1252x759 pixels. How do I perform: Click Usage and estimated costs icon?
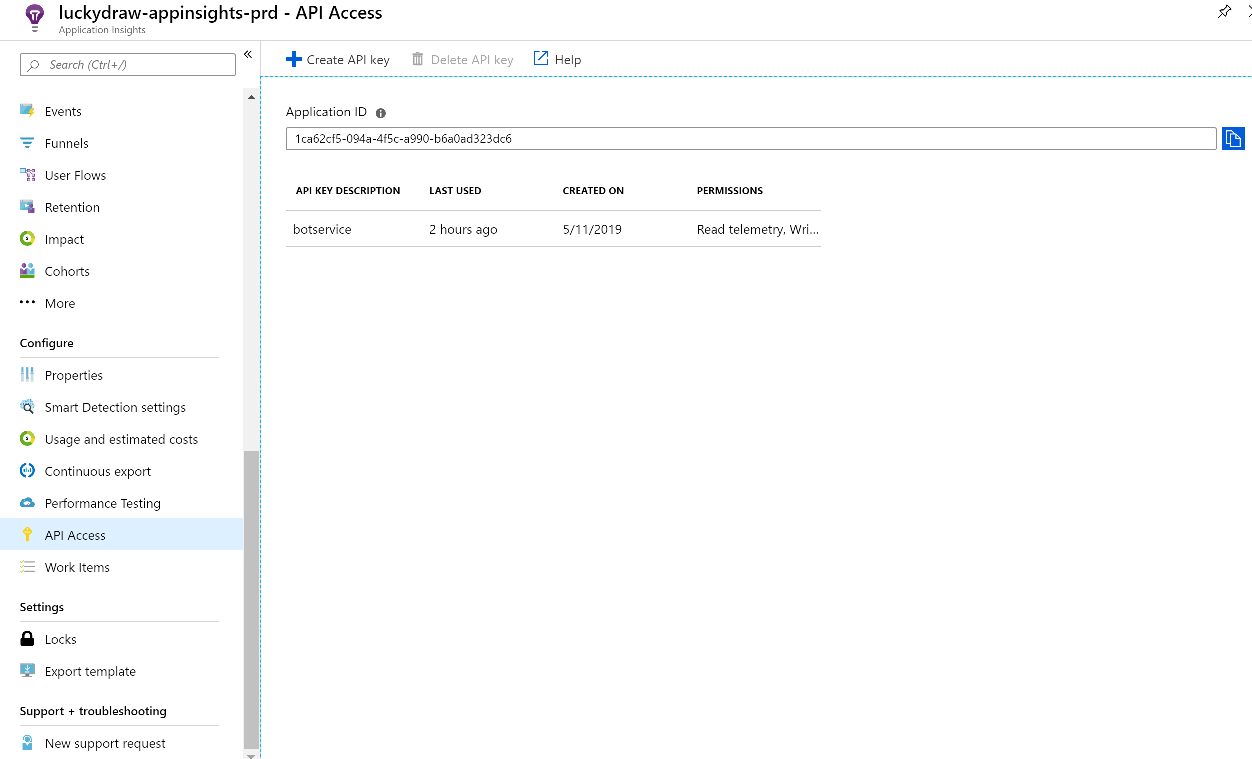click(28, 439)
